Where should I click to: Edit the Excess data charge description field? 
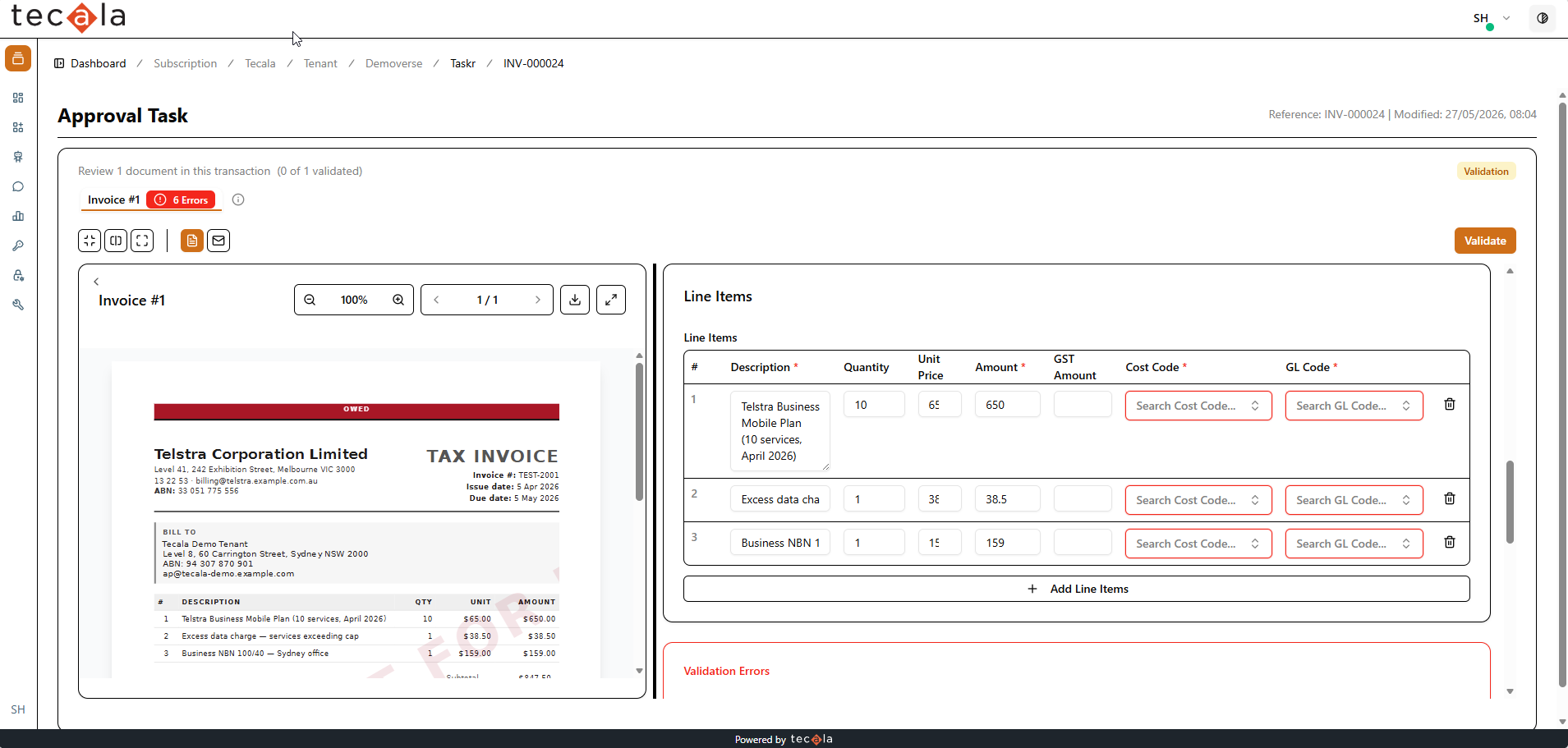coord(780,499)
